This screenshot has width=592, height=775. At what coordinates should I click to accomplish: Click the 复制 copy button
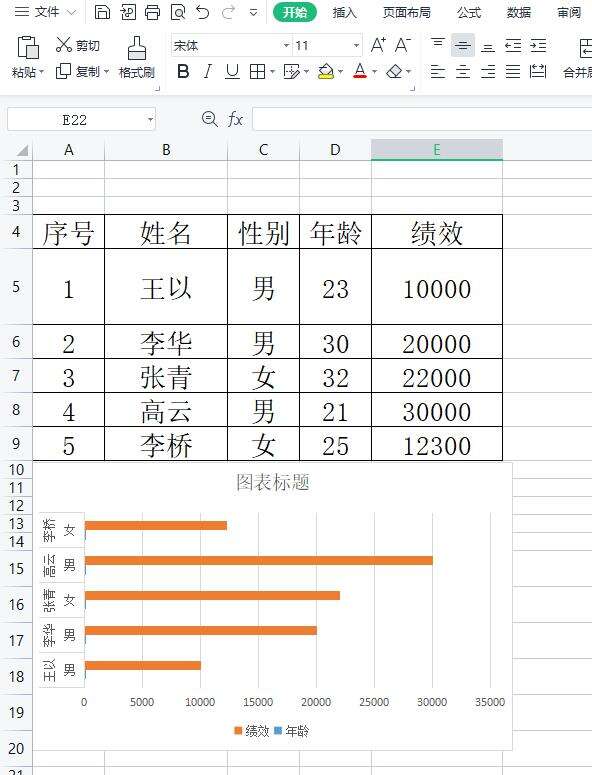click(82, 72)
